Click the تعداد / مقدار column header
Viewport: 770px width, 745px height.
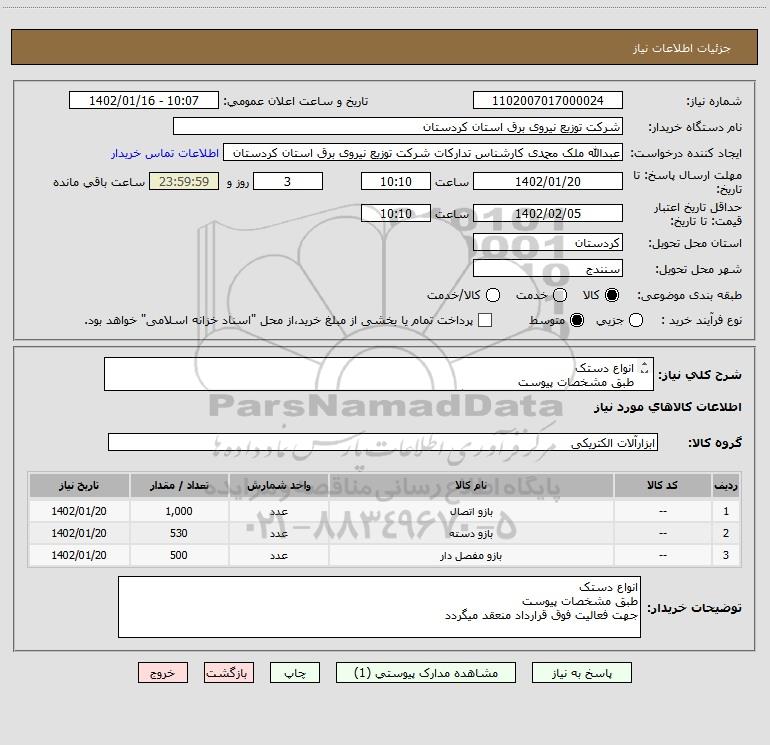click(179, 485)
